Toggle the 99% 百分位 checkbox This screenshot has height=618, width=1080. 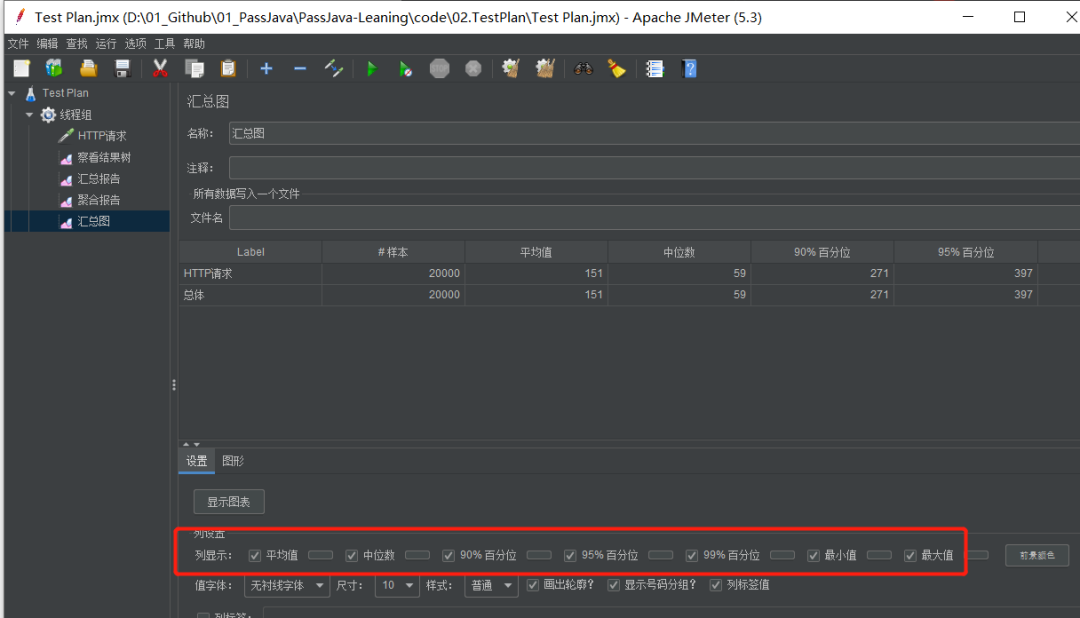tap(692, 555)
